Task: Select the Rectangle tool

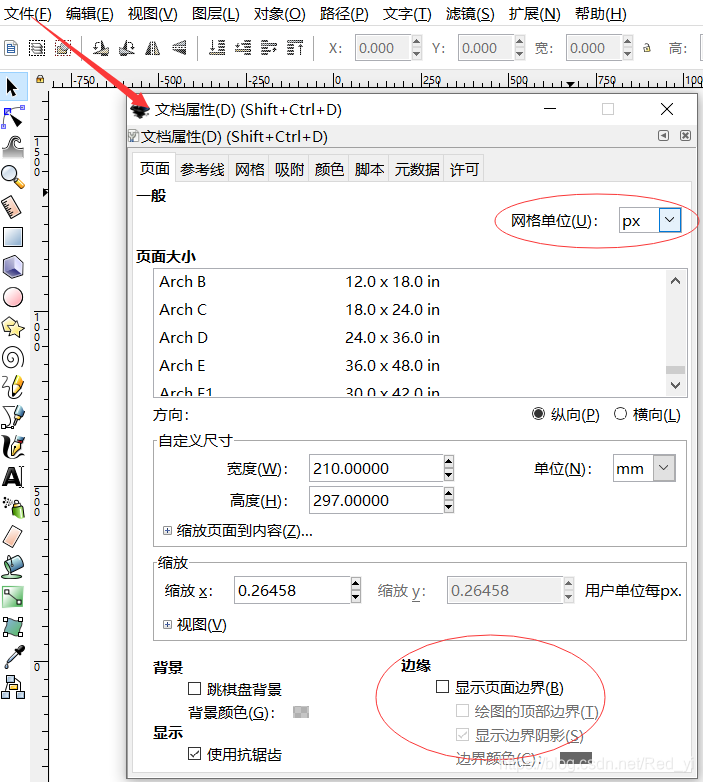Action: pyautogui.click(x=13, y=237)
